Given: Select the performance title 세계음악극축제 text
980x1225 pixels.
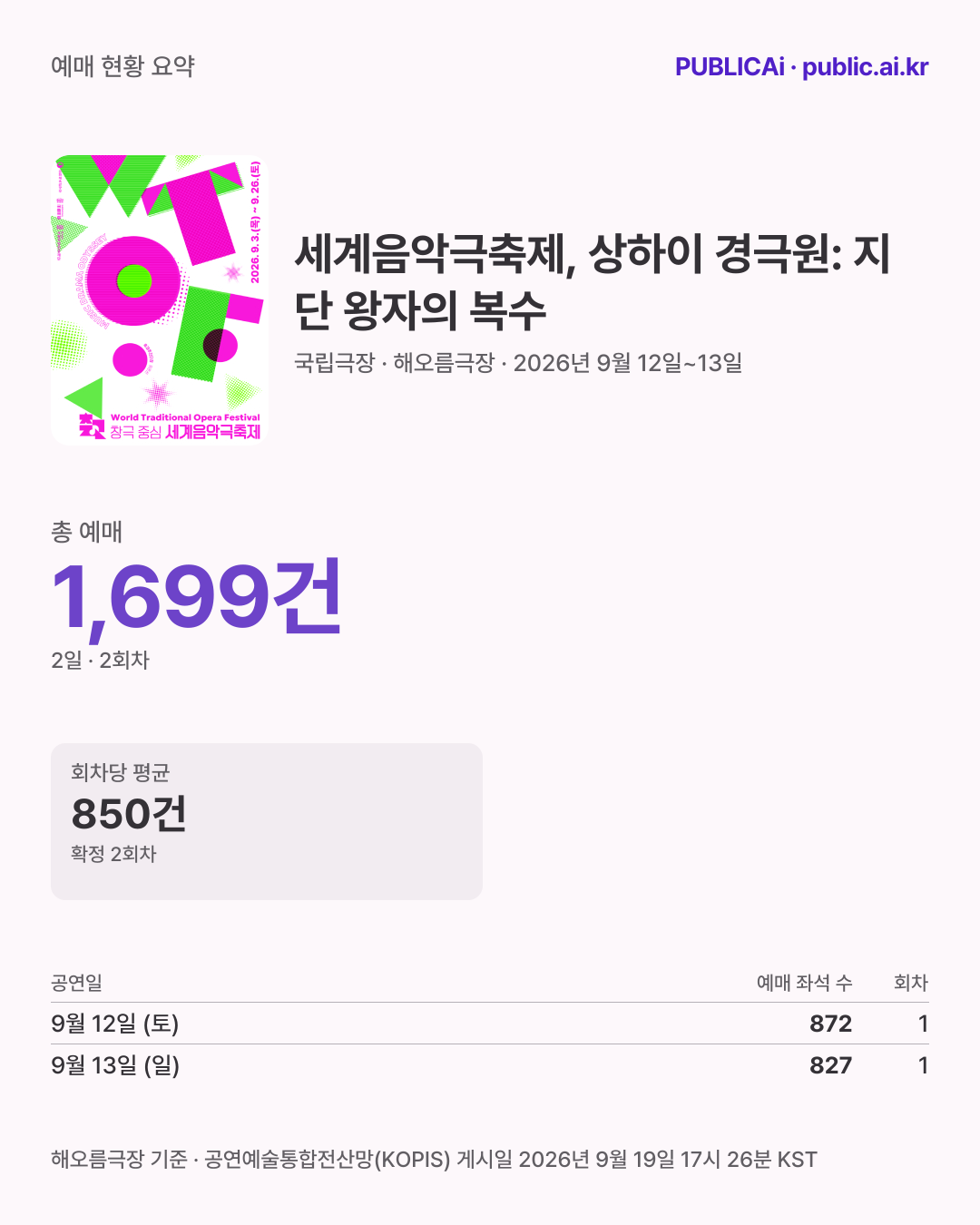Looking at the screenshot, I should point(592,281).
